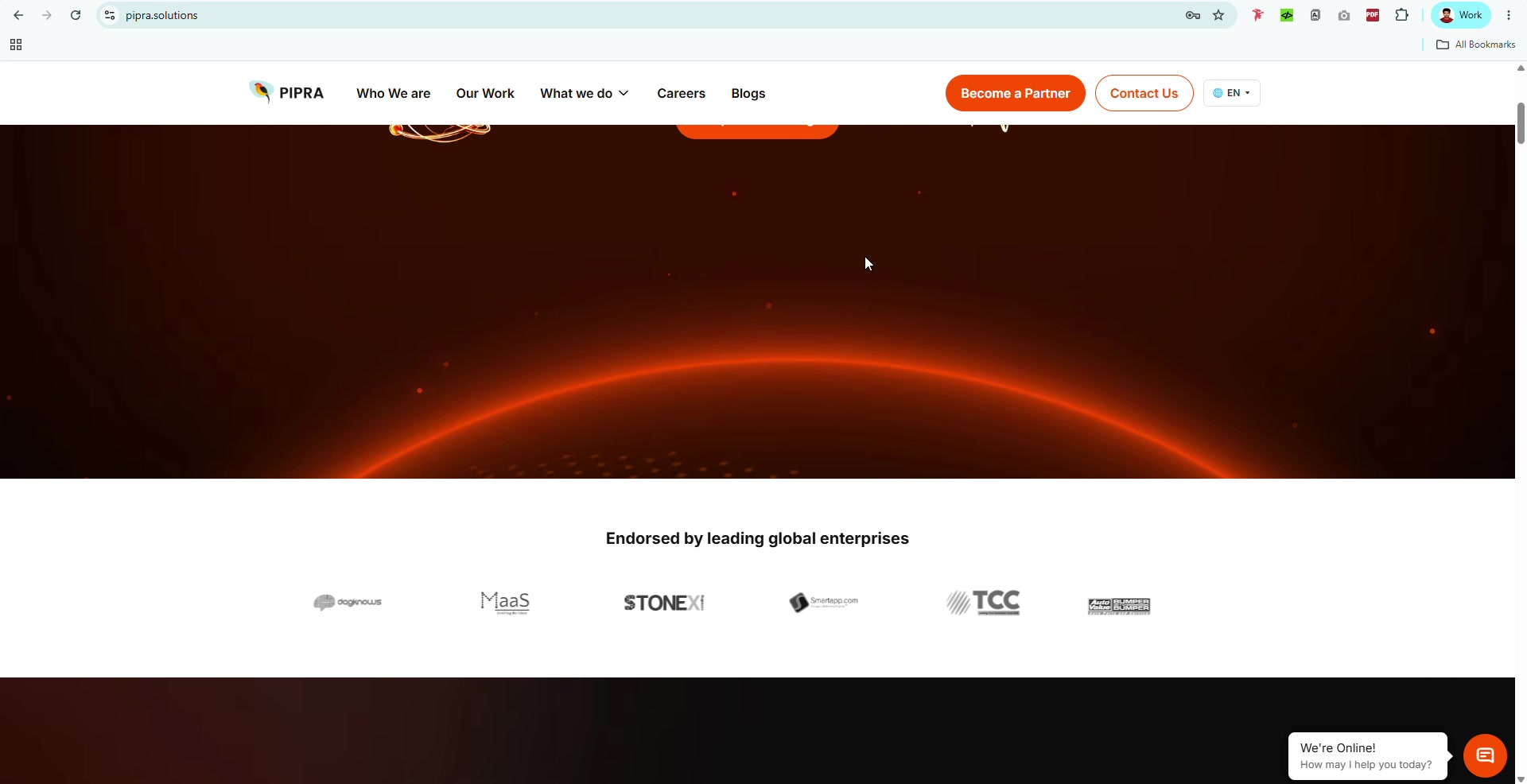Click Become a Partner button
Image resolution: width=1527 pixels, height=784 pixels.
click(1016, 93)
